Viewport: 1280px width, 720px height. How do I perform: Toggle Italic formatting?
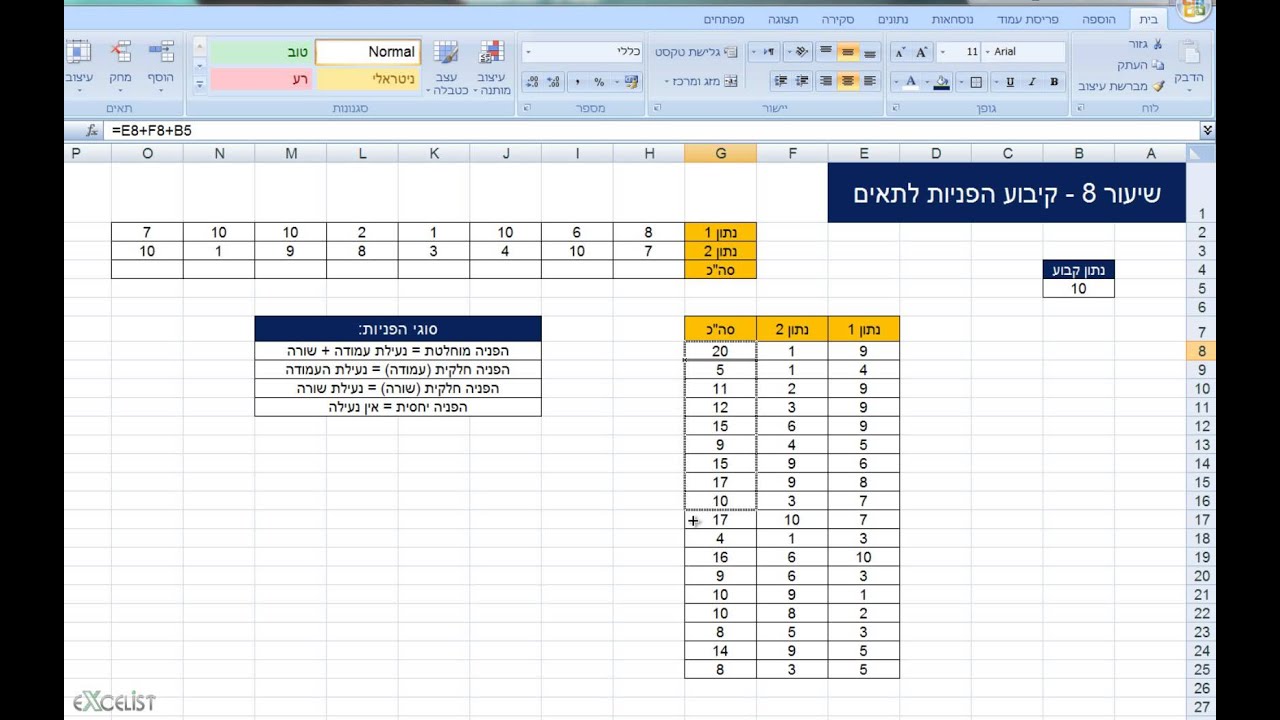(1032, 82)
